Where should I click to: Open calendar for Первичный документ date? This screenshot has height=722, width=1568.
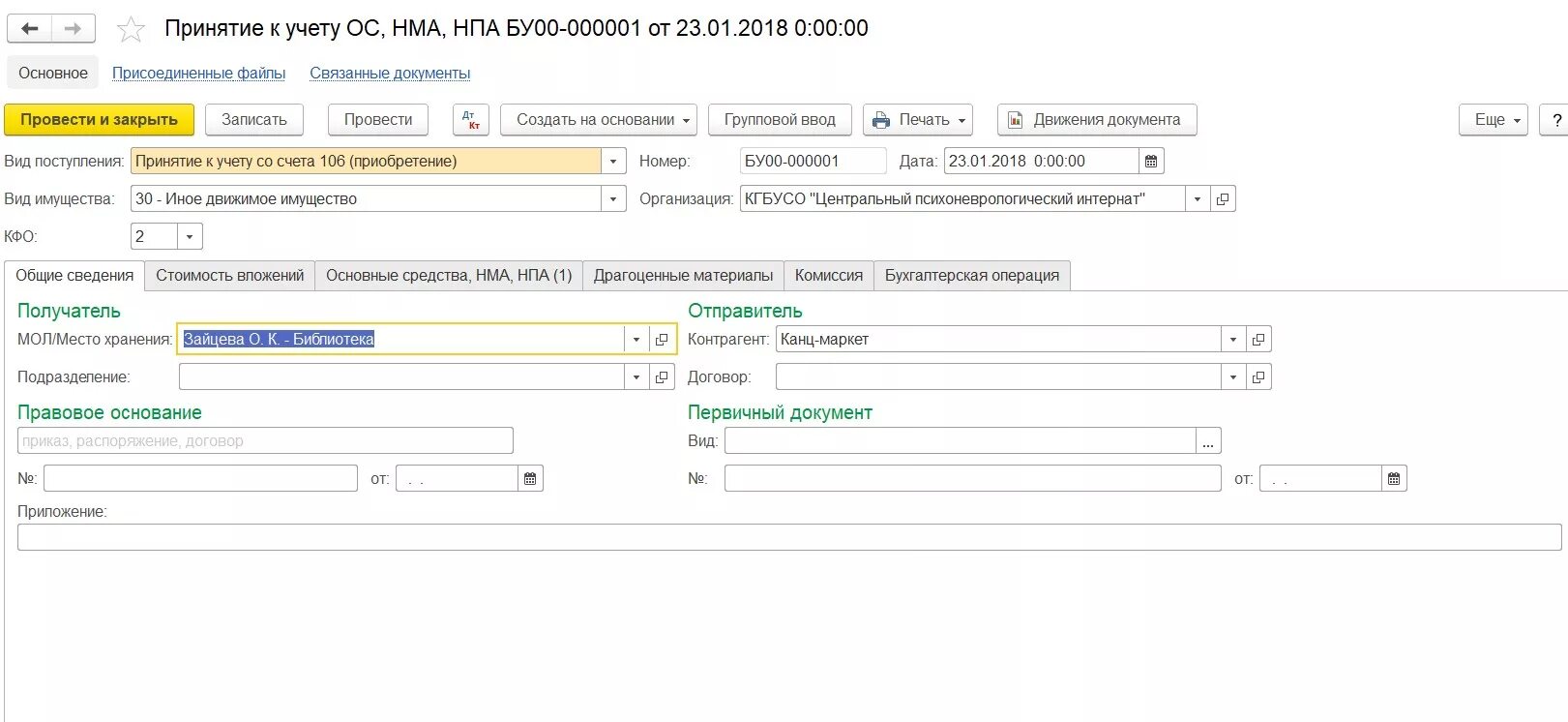click(1394, 479)
